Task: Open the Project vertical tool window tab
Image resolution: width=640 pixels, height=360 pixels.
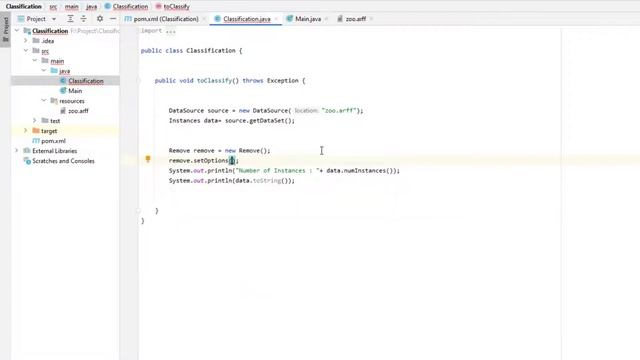Action: coord(5,29)
